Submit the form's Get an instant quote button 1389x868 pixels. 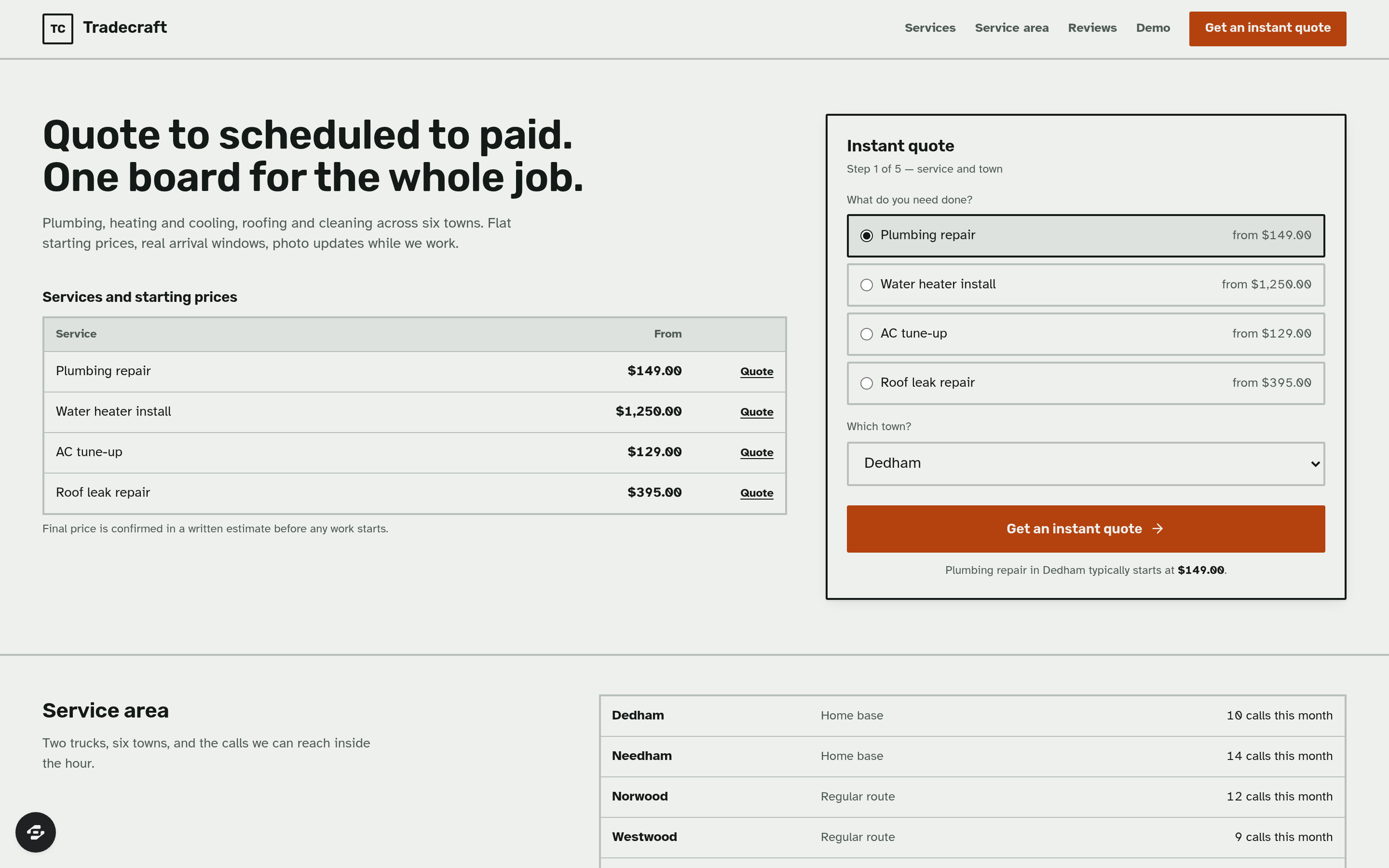tap(1085, 529)
